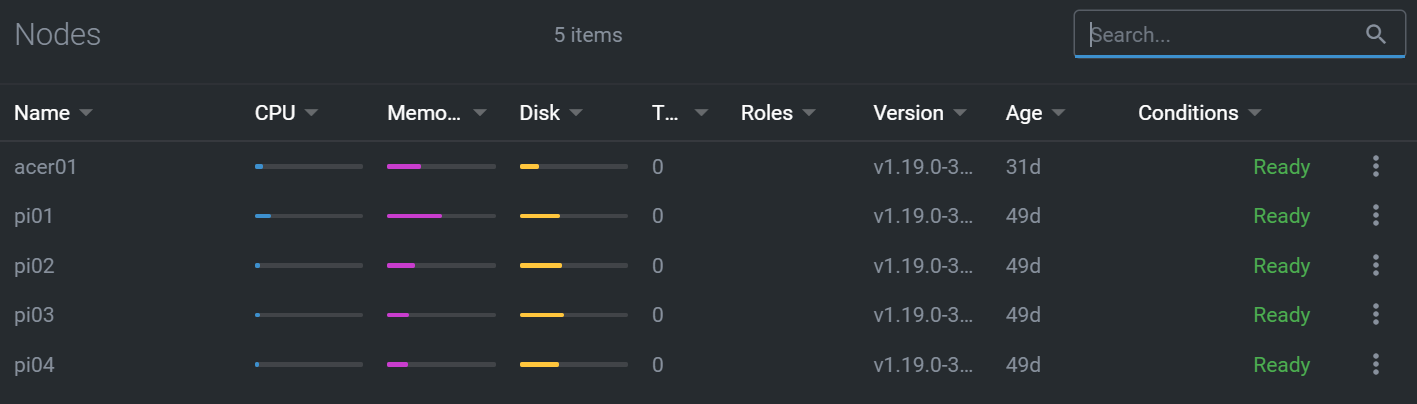Click the pi01 memory usage bar

441,216
